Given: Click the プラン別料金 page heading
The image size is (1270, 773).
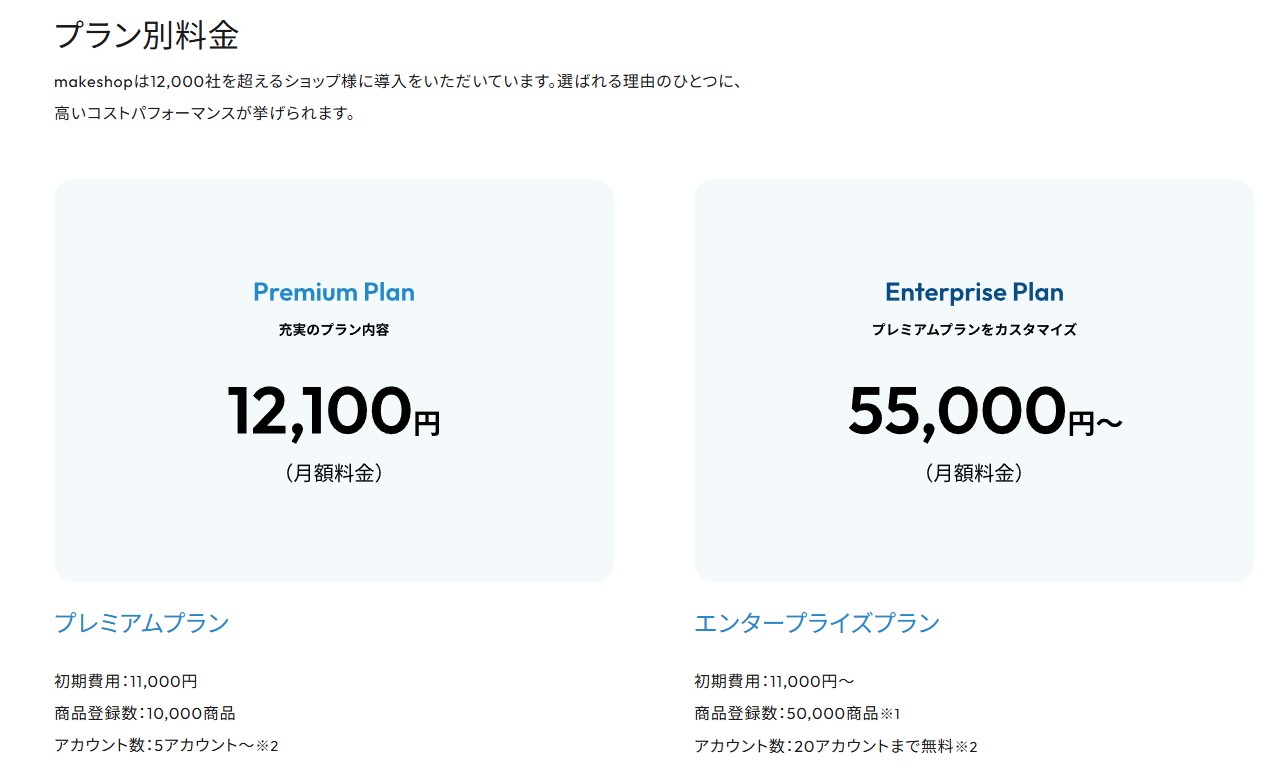Looking at the screenshot, I should (147, 37).
